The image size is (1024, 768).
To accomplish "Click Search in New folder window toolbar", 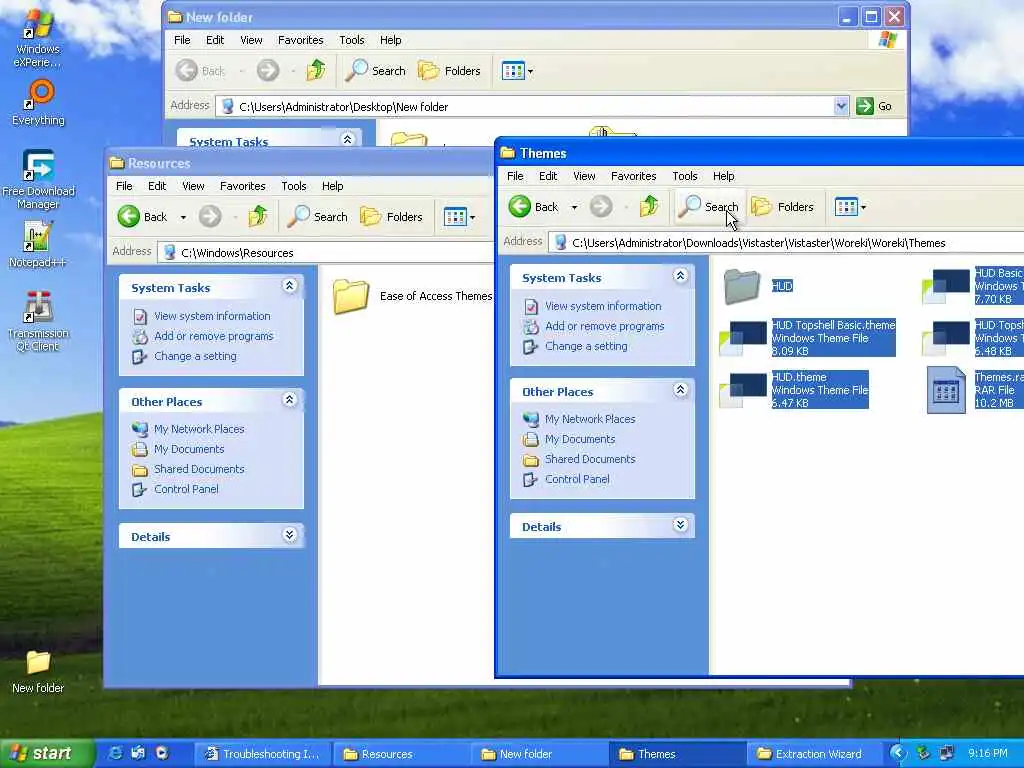I will (376, 71).
